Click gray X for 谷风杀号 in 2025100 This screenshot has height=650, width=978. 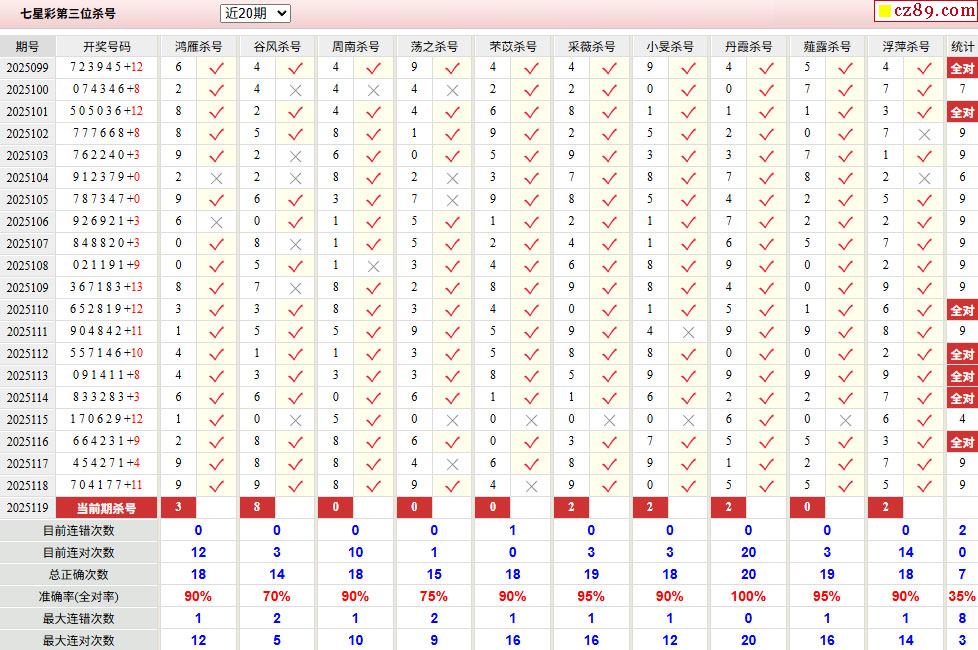295,90
